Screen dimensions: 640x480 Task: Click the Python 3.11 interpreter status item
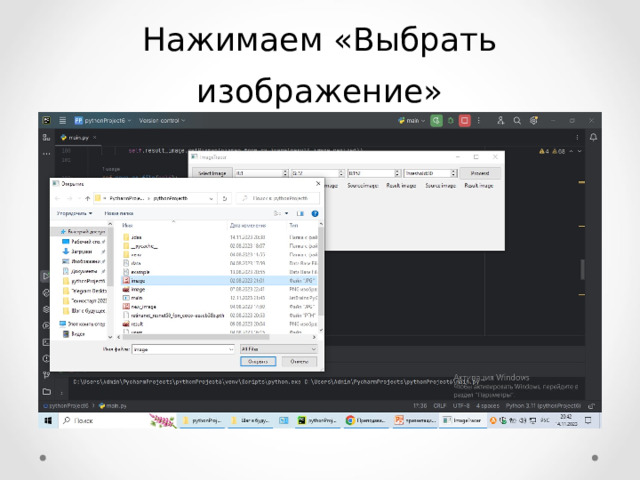click(x=543, y=406)
